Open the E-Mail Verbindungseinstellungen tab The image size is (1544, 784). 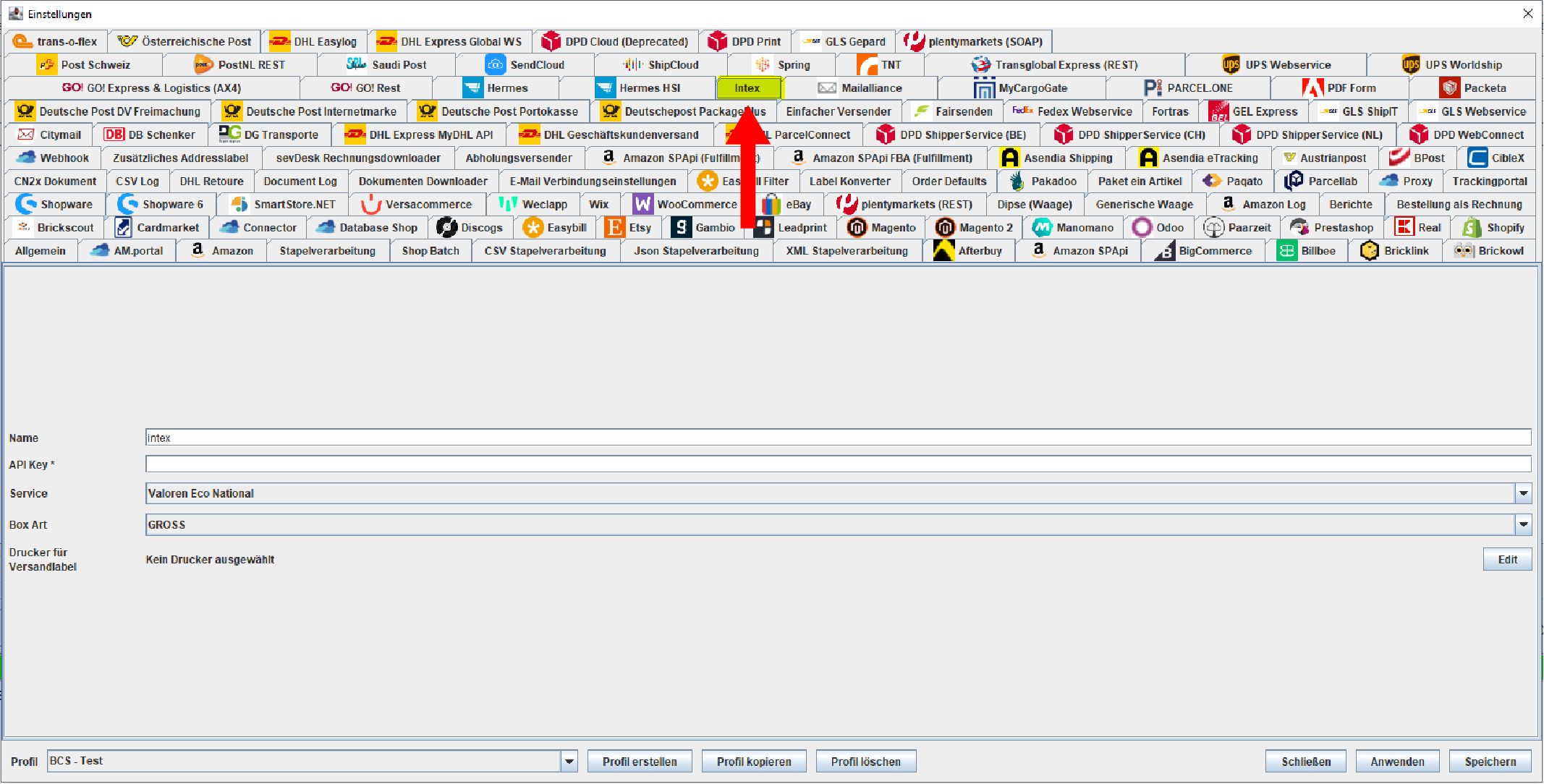(593, 181)
